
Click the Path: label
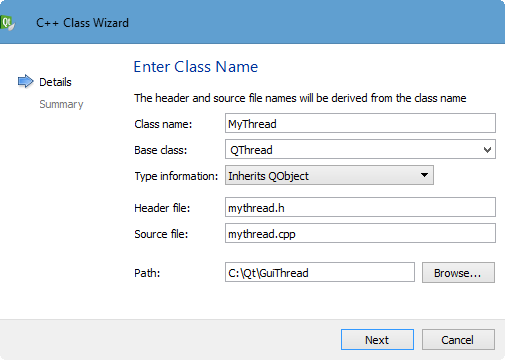pyautogui.click(x=147, y=273)
